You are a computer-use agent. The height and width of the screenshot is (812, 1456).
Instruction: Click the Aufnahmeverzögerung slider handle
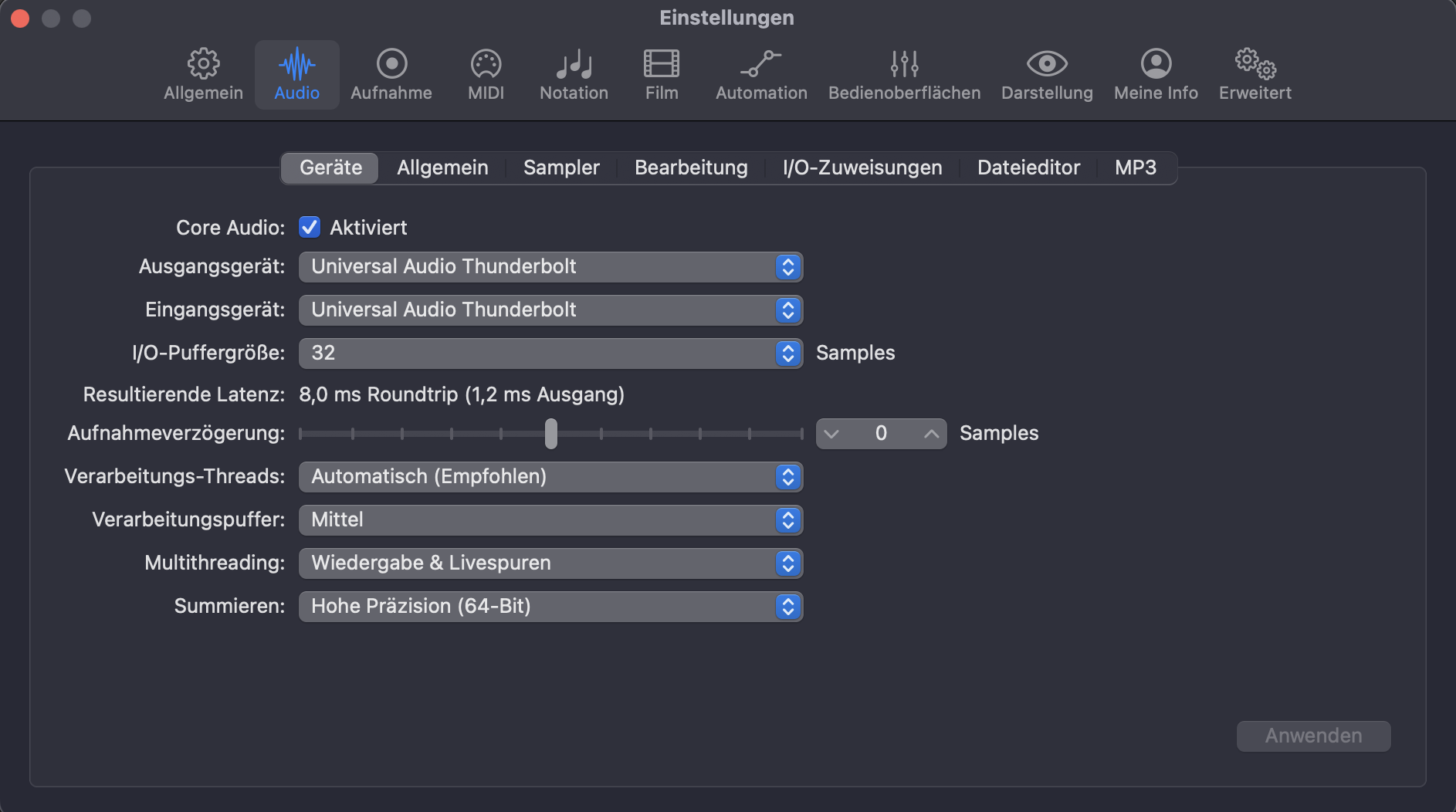click(x=550, y=434)
